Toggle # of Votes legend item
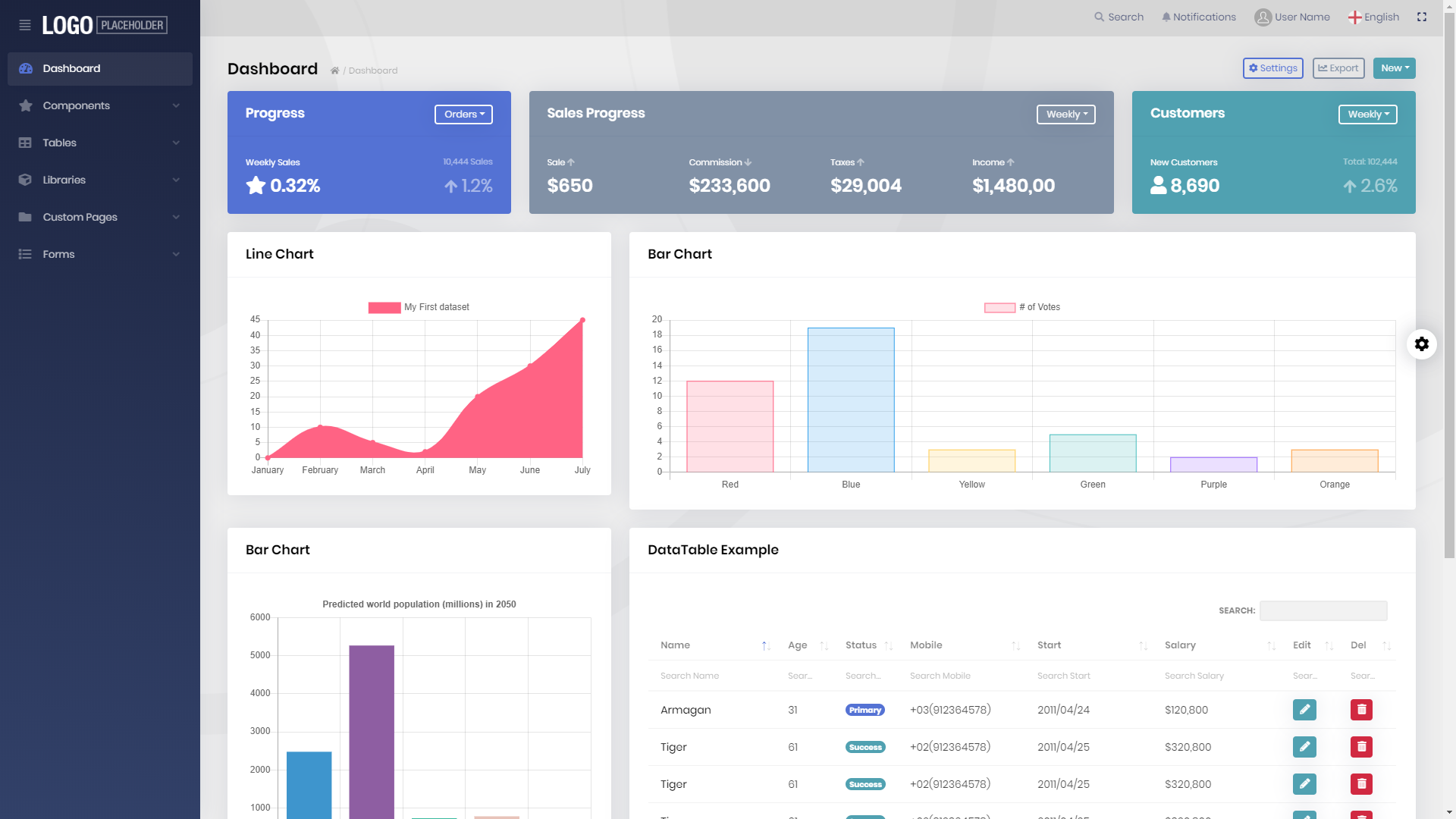Screen dimensions: 1456x819 tap(1022, 307)
